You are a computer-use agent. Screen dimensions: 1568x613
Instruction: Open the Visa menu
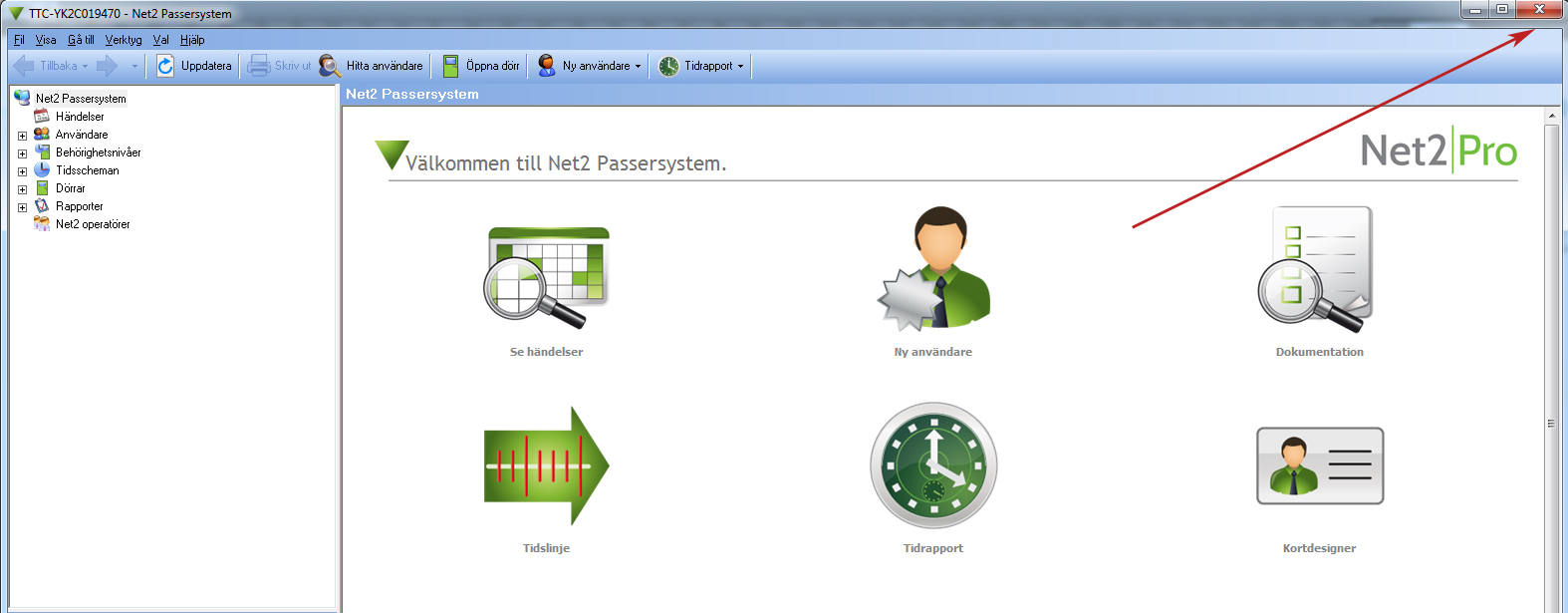coord(46,40)
